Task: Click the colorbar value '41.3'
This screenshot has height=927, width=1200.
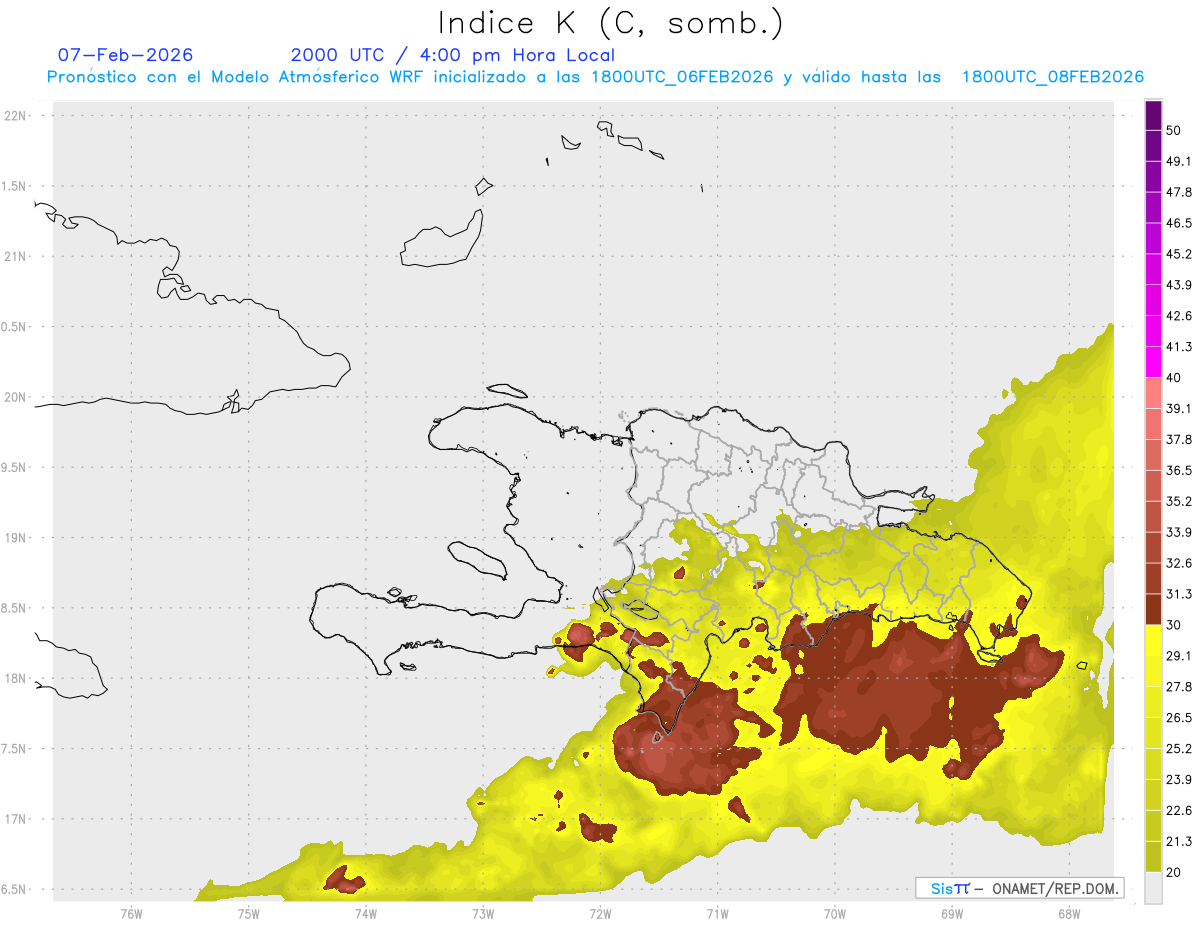Action: click(1179, 347)
